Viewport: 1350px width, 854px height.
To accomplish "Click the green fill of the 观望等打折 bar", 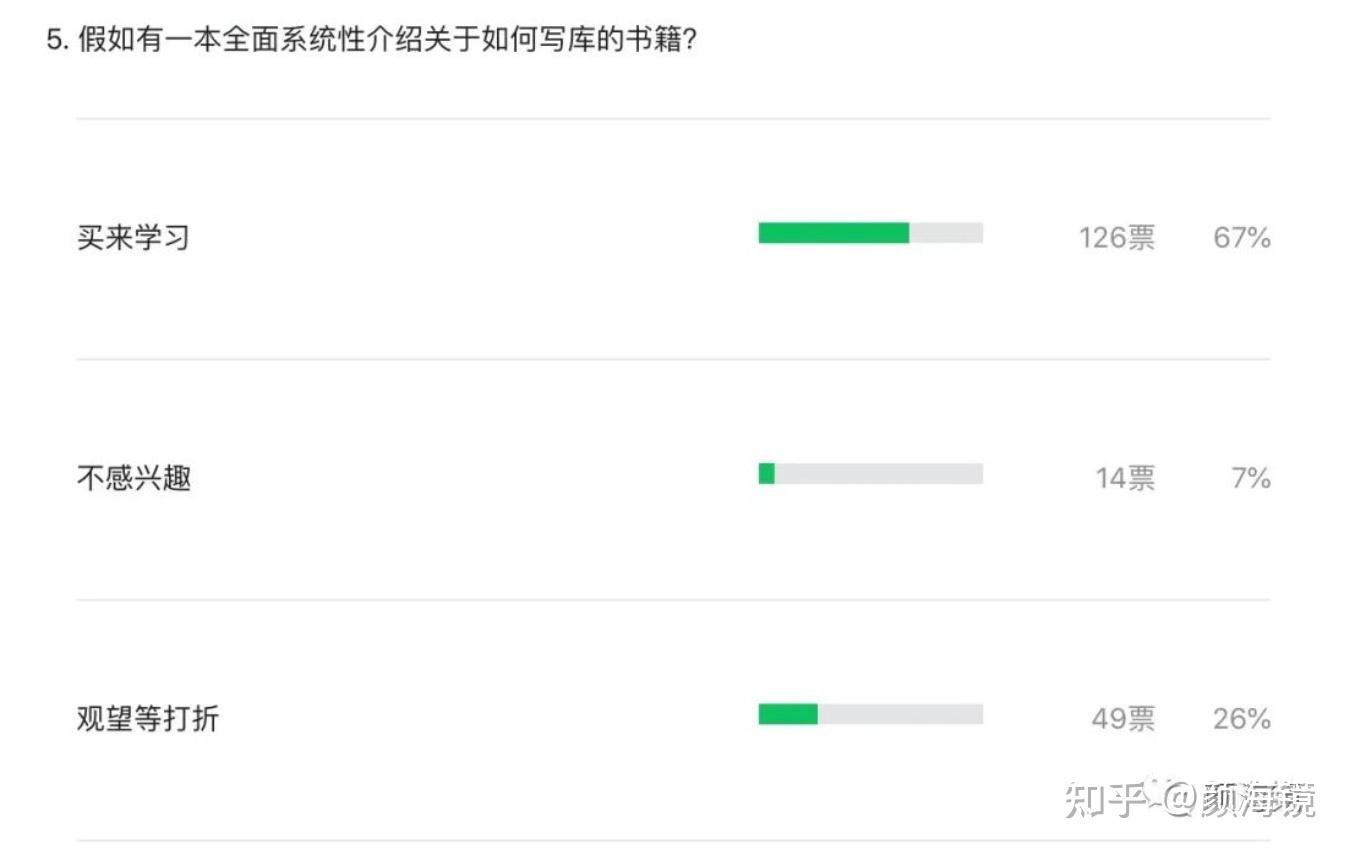I will point(788,714).
